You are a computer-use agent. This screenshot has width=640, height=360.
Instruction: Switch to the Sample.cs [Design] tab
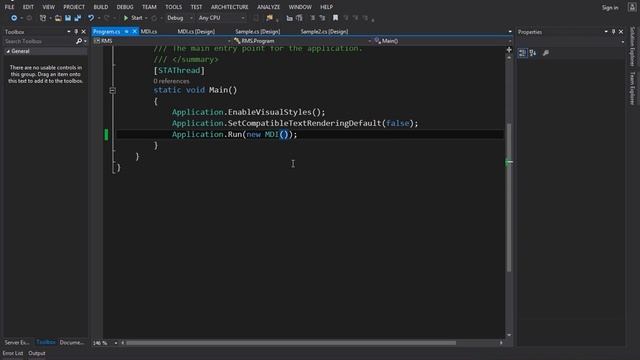point(258,31)
